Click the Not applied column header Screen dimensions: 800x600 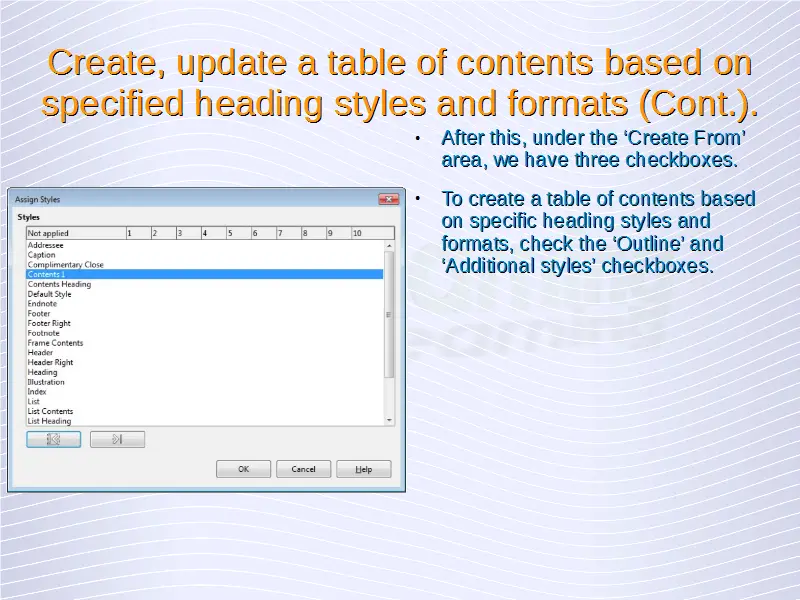click(x=48, y=233)
